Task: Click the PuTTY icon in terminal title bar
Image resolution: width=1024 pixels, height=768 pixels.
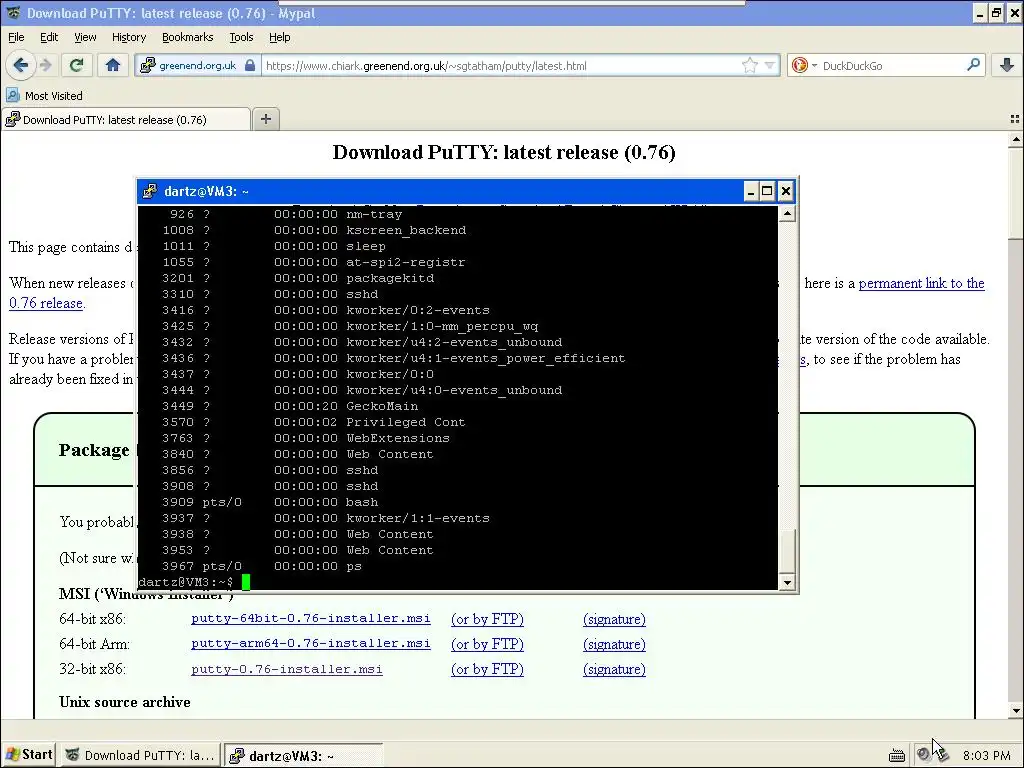Action: tap(150, 191)
